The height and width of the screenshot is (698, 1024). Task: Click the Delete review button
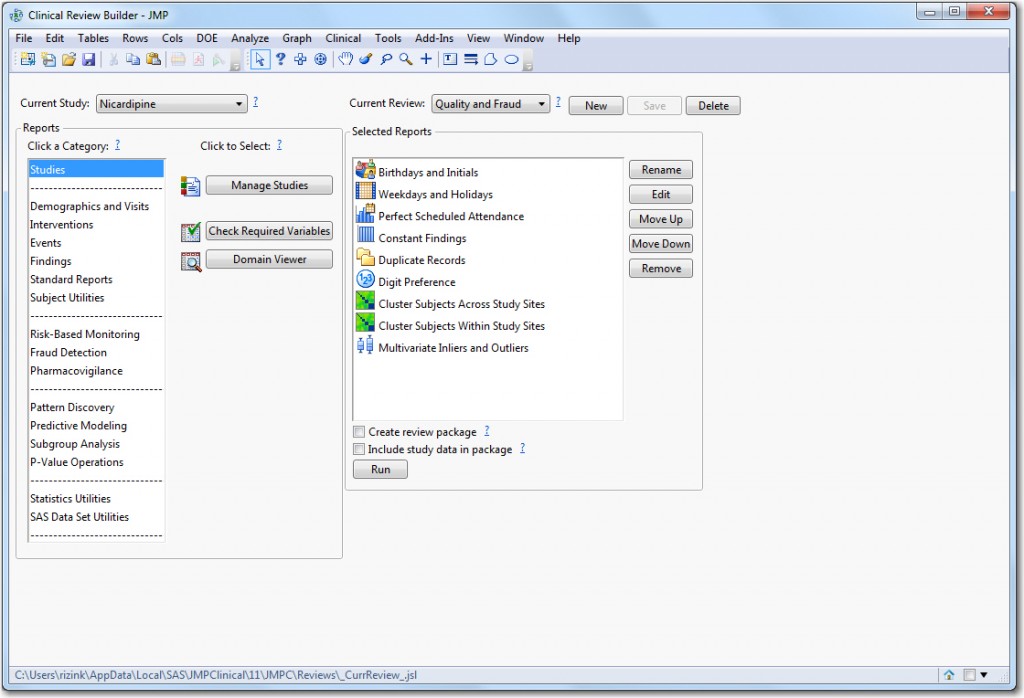pyautogui.click(x=713, y=106)
